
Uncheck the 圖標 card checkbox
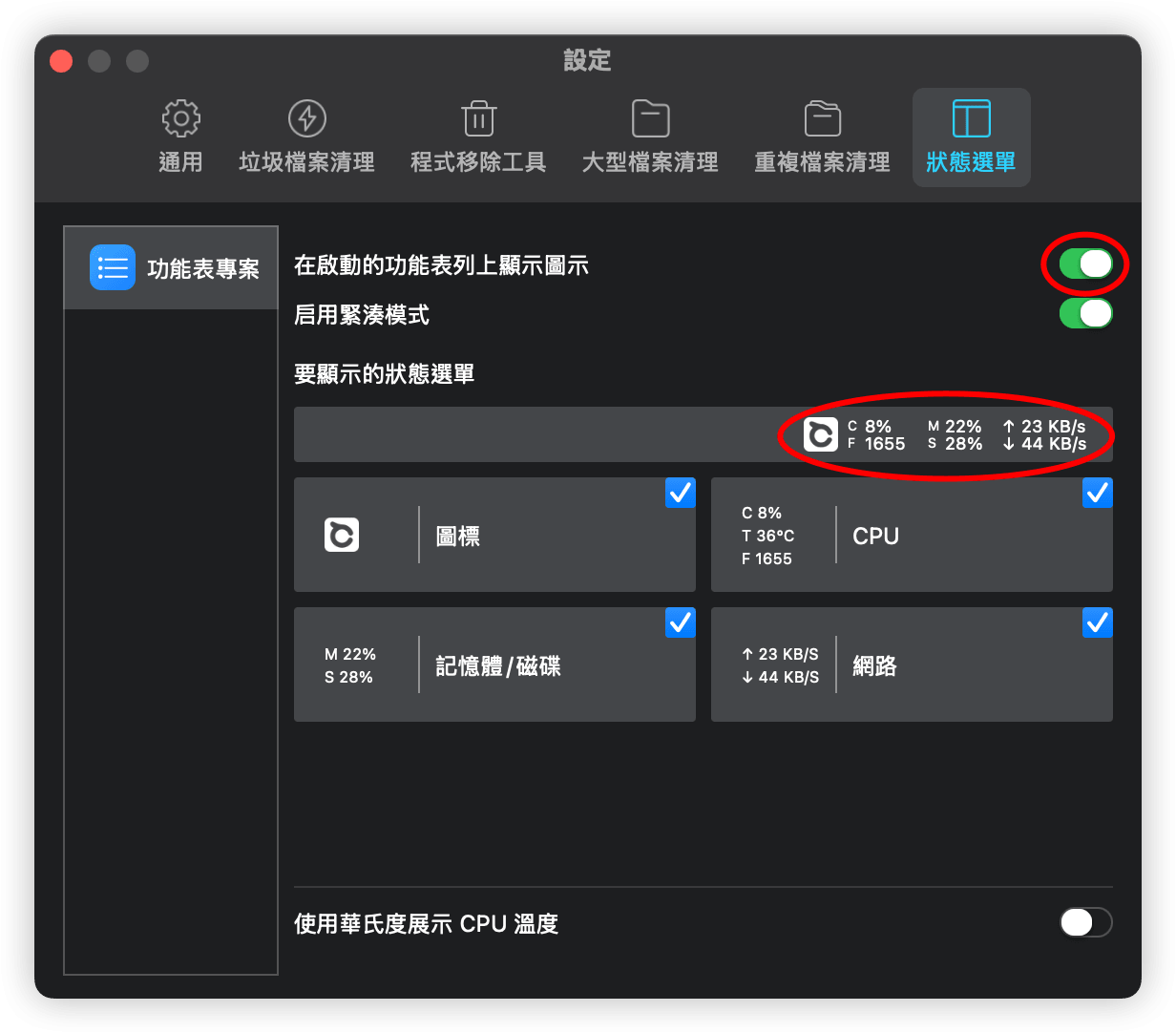coord(681,493)
